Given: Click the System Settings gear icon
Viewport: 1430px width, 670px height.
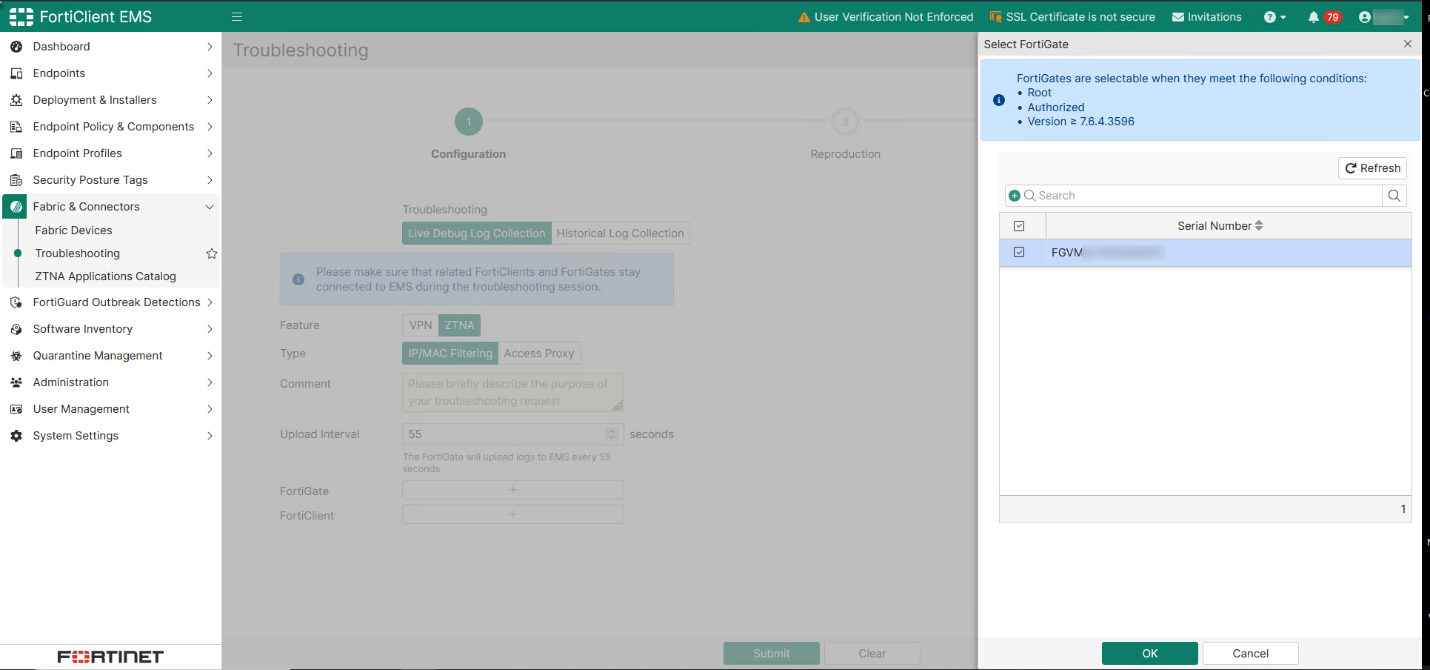Looking at the screenshot, I should tap(16, 436).
